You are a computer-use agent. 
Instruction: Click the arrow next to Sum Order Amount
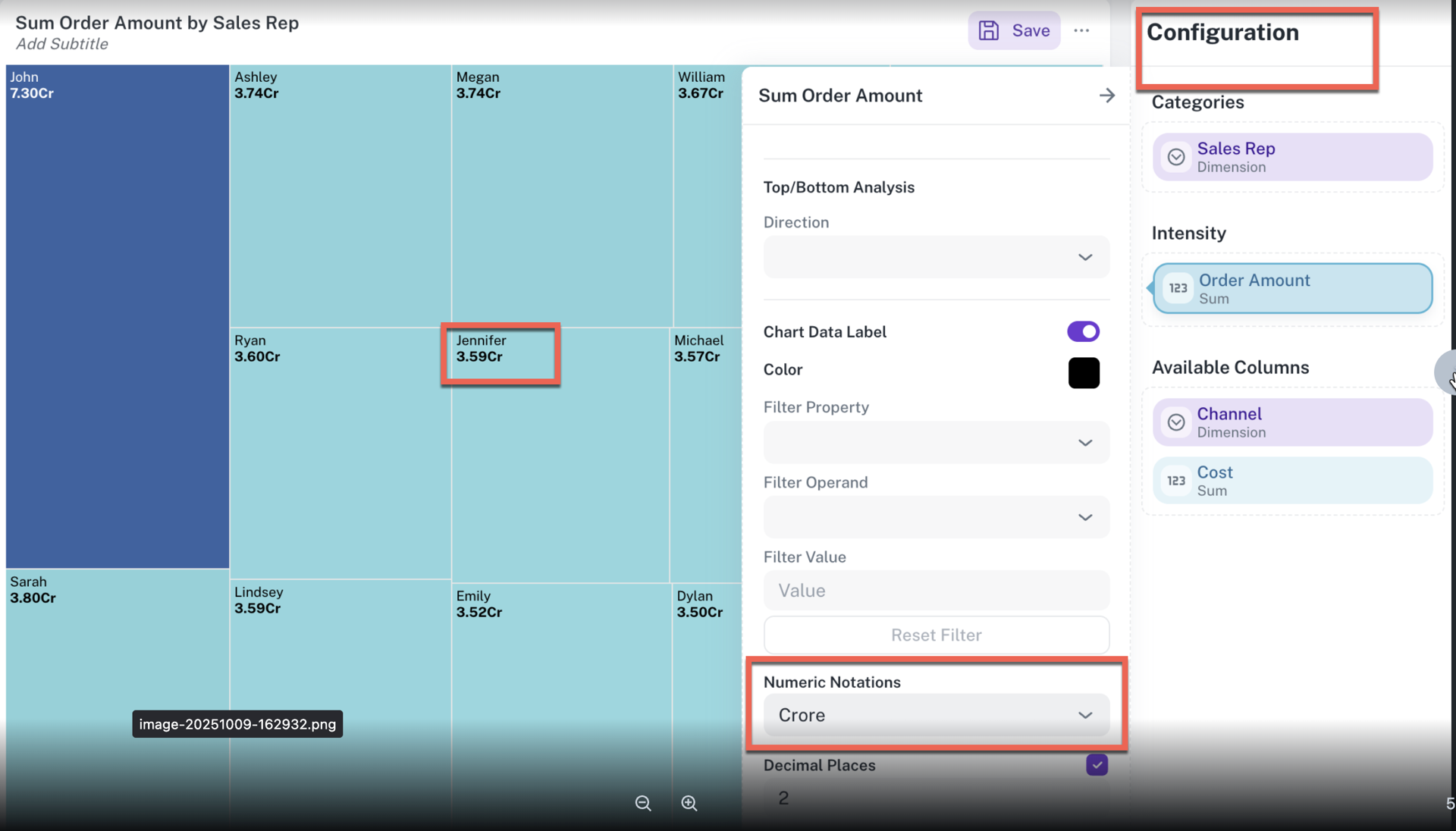point(1106,96)
